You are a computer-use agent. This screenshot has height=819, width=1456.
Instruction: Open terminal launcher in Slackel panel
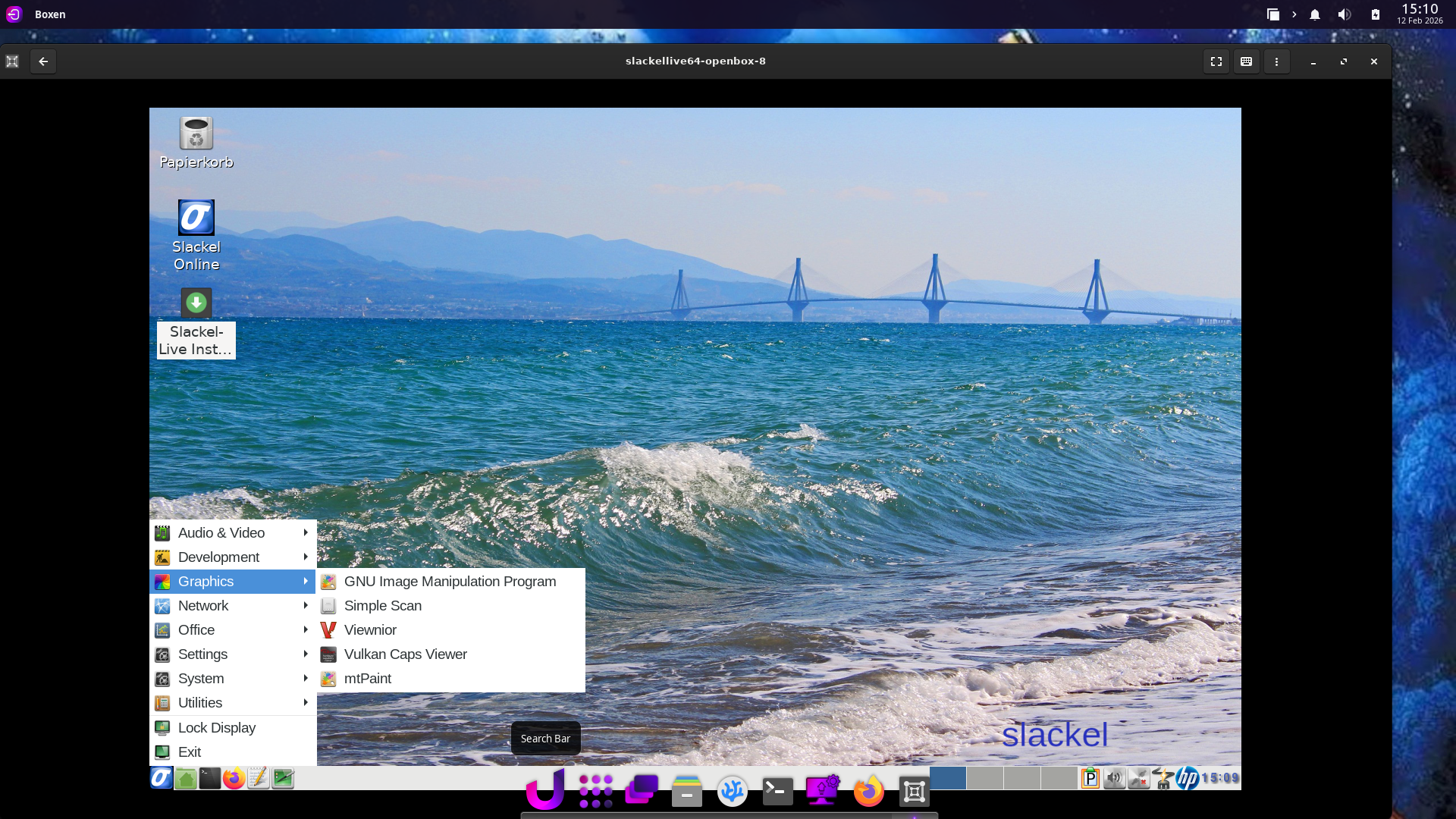coord(210,778)
